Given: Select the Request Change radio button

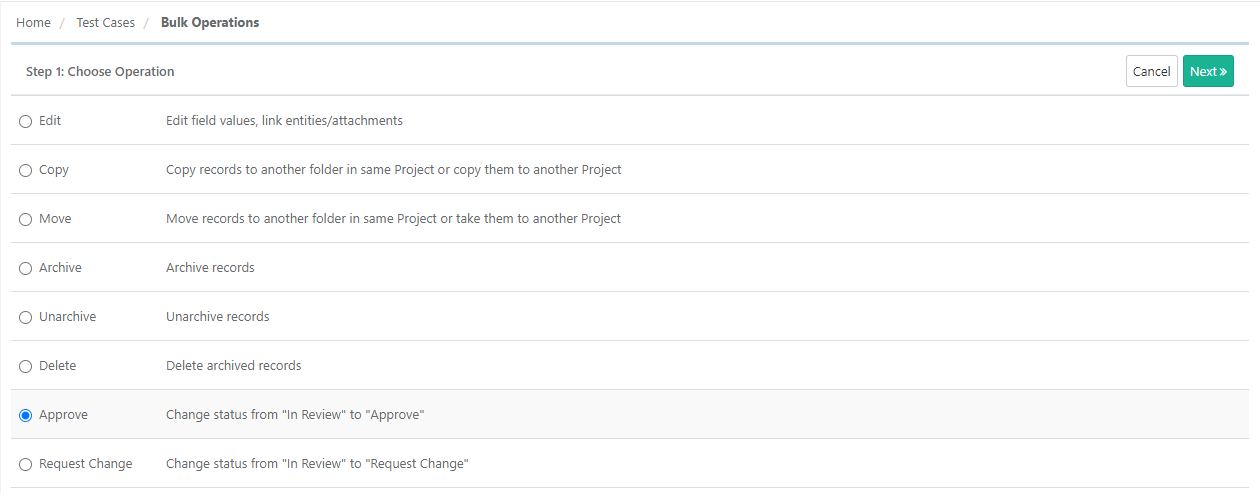Looking at the screenshot, I should tap(26, 464).
